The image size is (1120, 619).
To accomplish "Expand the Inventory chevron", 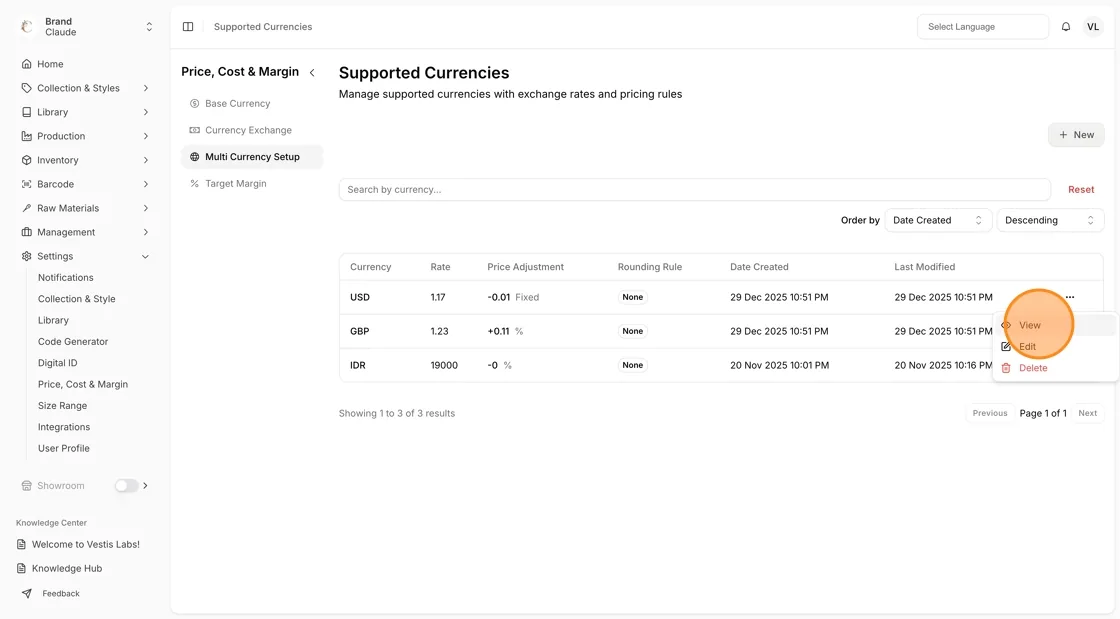I will pos(146,160).
